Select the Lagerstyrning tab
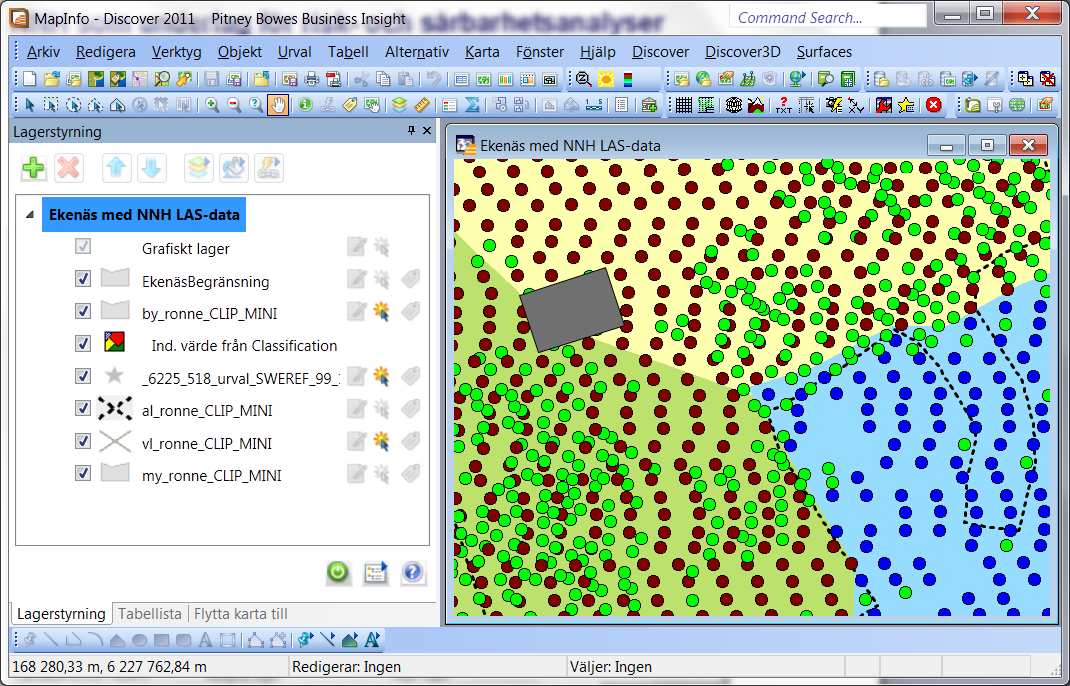This screenshot has height=686, width=1070. (61, 614)
